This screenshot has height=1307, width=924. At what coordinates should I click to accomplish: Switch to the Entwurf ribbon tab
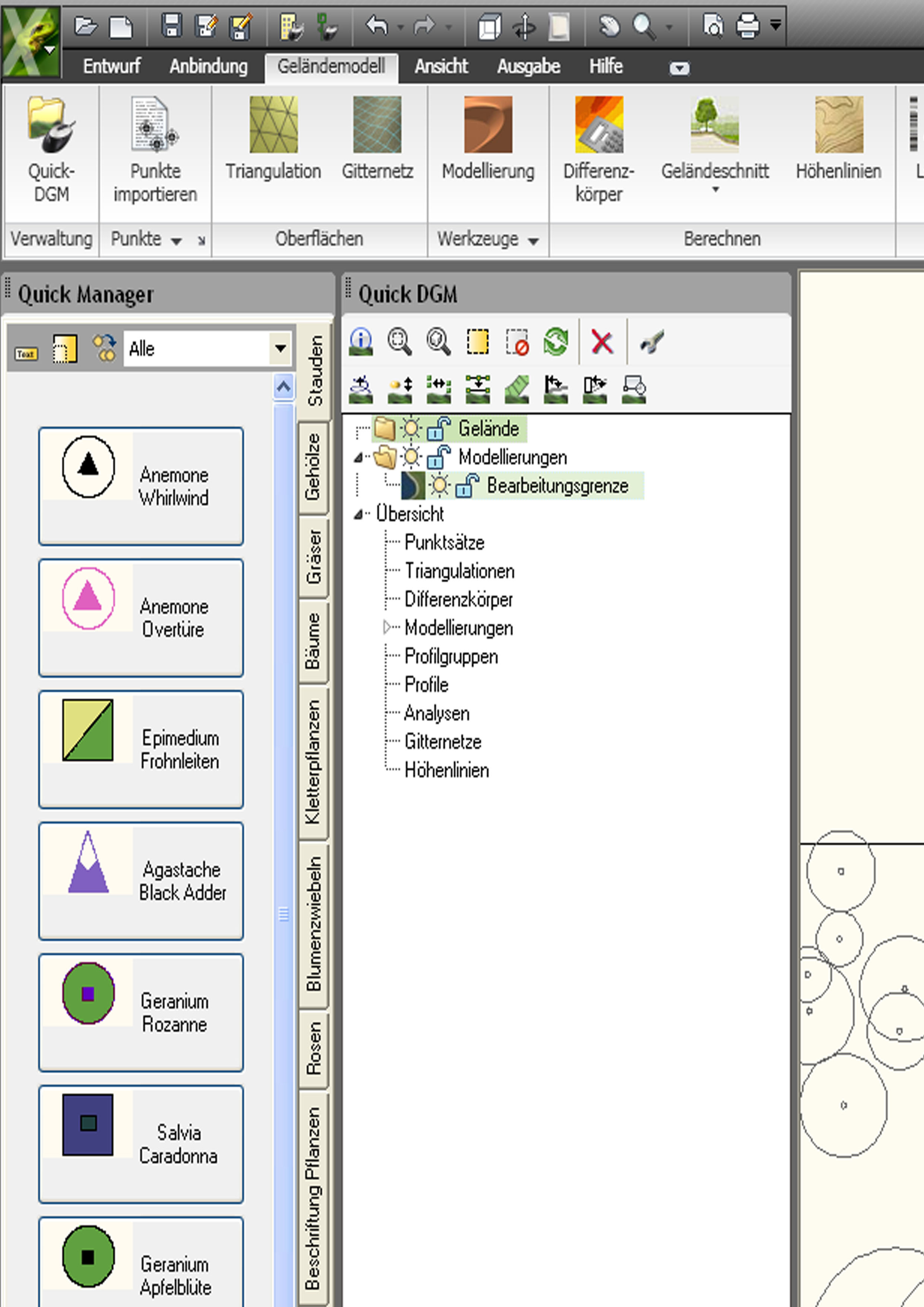(x=111, y=66)
